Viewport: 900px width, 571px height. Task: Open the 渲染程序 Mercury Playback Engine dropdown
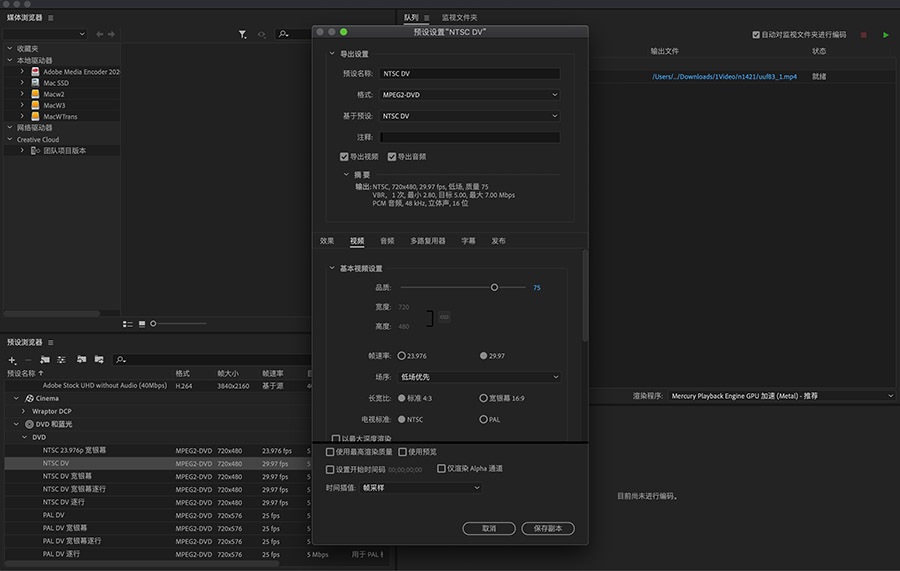(x=781, y=396)
